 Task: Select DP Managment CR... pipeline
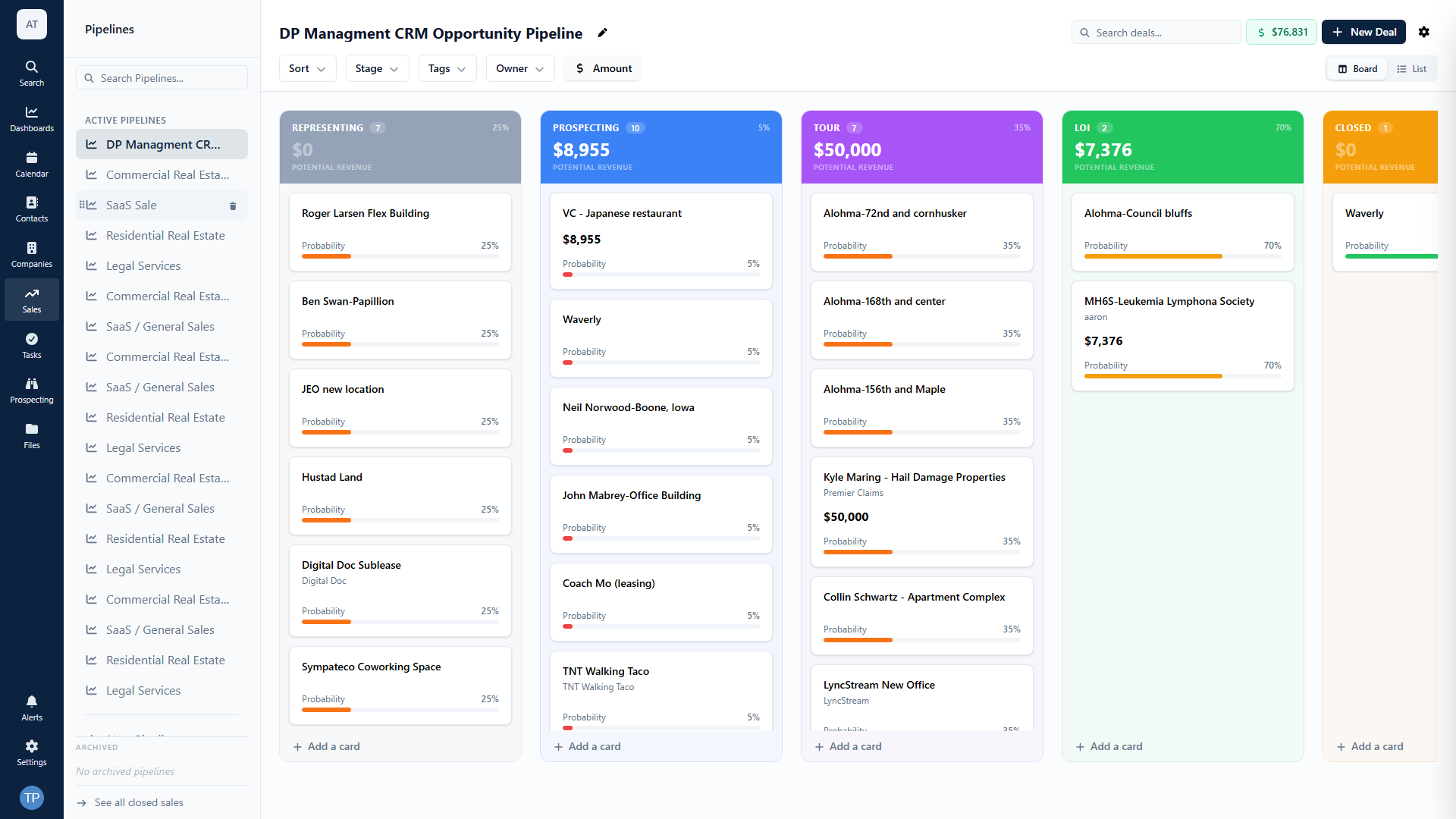click(162, 144)
